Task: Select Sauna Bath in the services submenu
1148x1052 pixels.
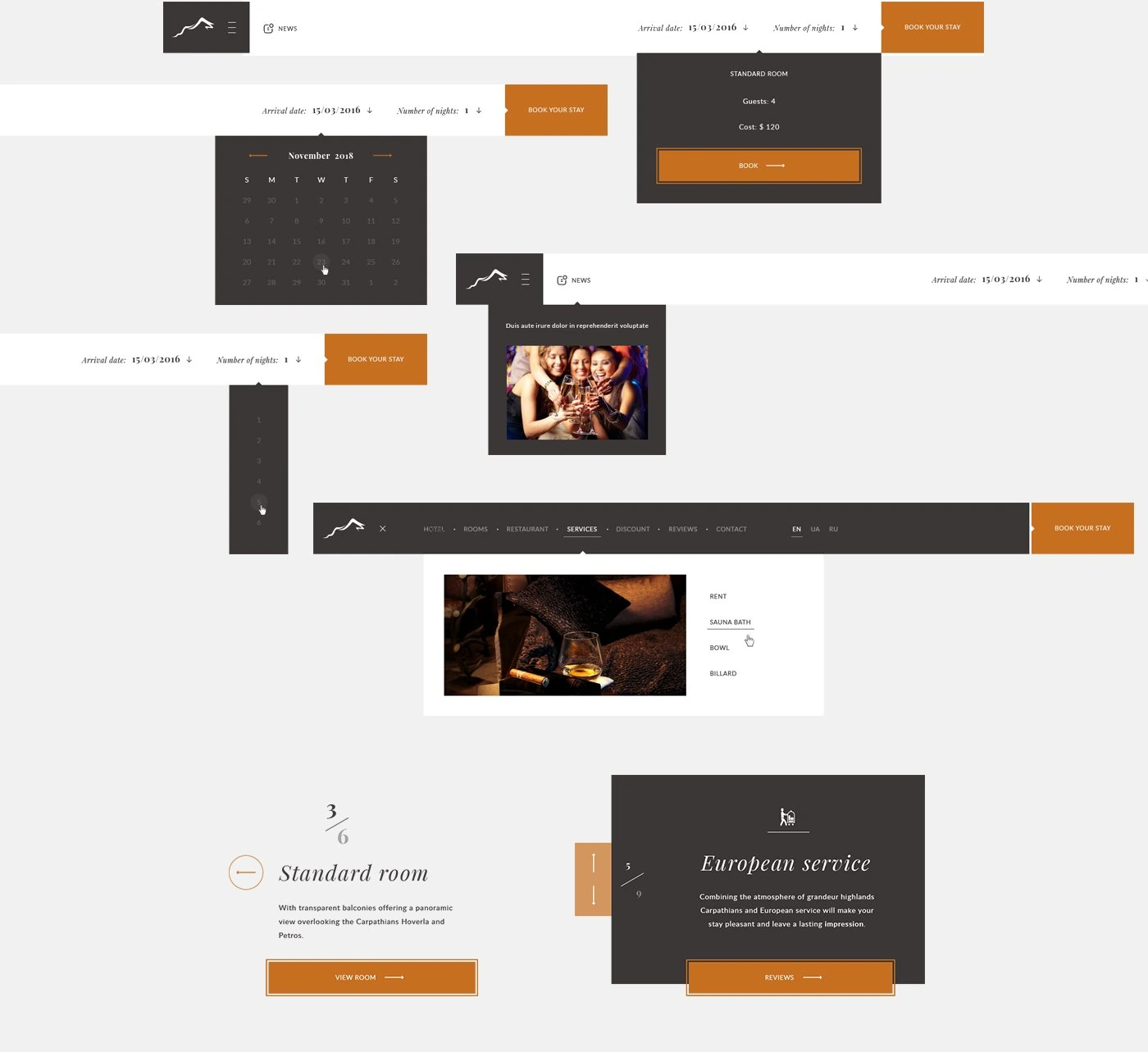Action: (730, 622)
